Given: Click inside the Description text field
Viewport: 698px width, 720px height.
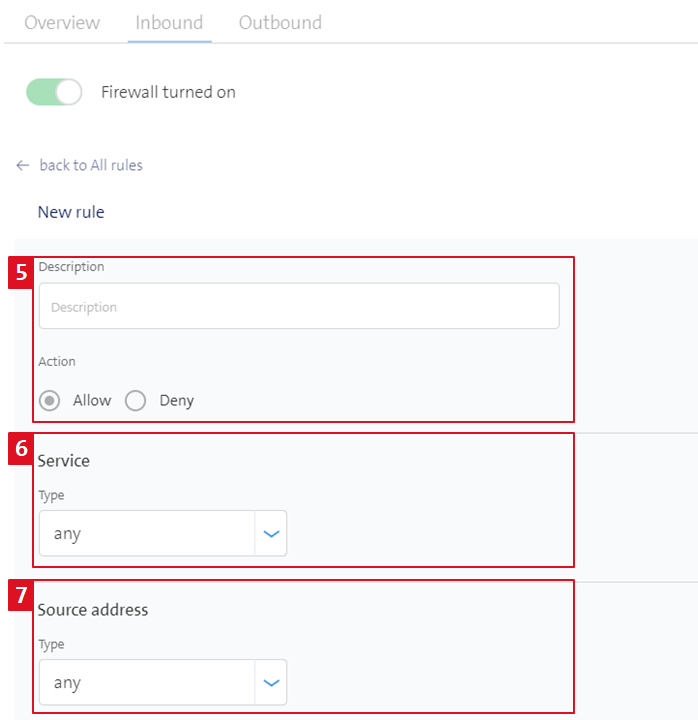Looking at the screenshot, I should [x=299, y=306].
